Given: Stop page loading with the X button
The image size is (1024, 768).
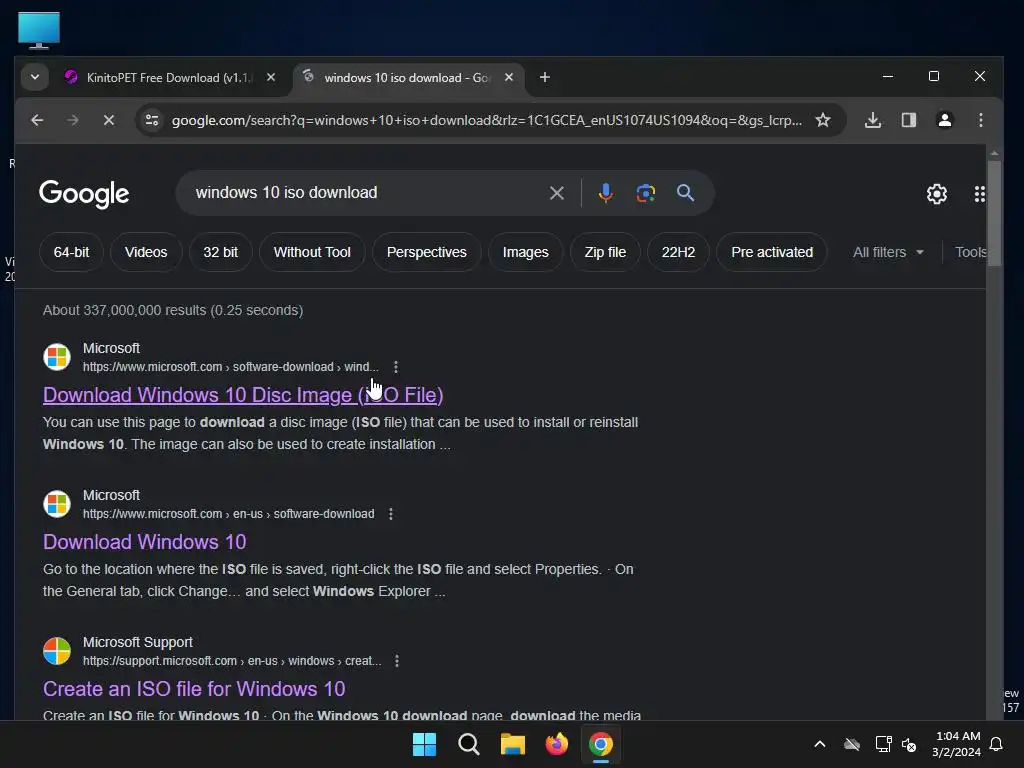Looking at the screenshot, I should [109, 120].
